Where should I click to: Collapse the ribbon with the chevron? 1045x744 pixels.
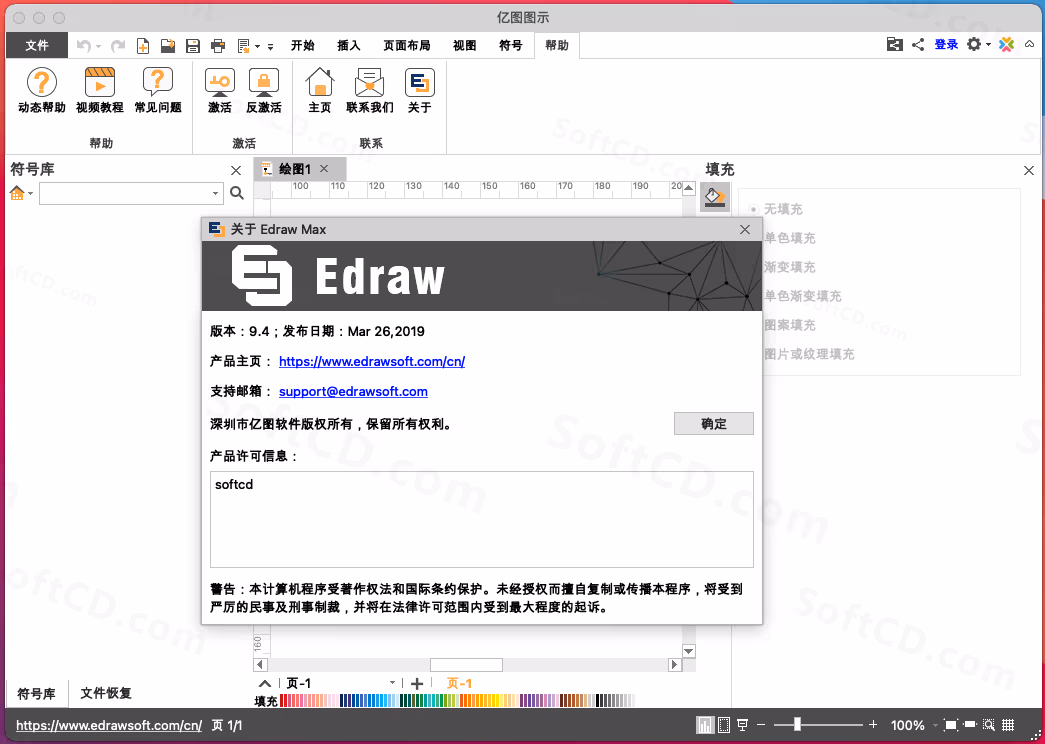point(1030,45)
